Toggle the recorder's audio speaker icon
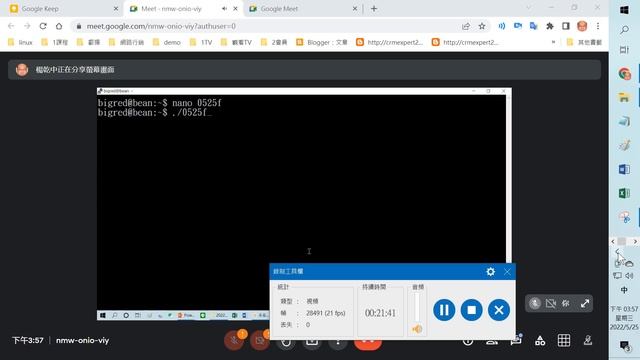Viewport: 640px width, 360px height. pyautogui.click(x=417, y=329)
